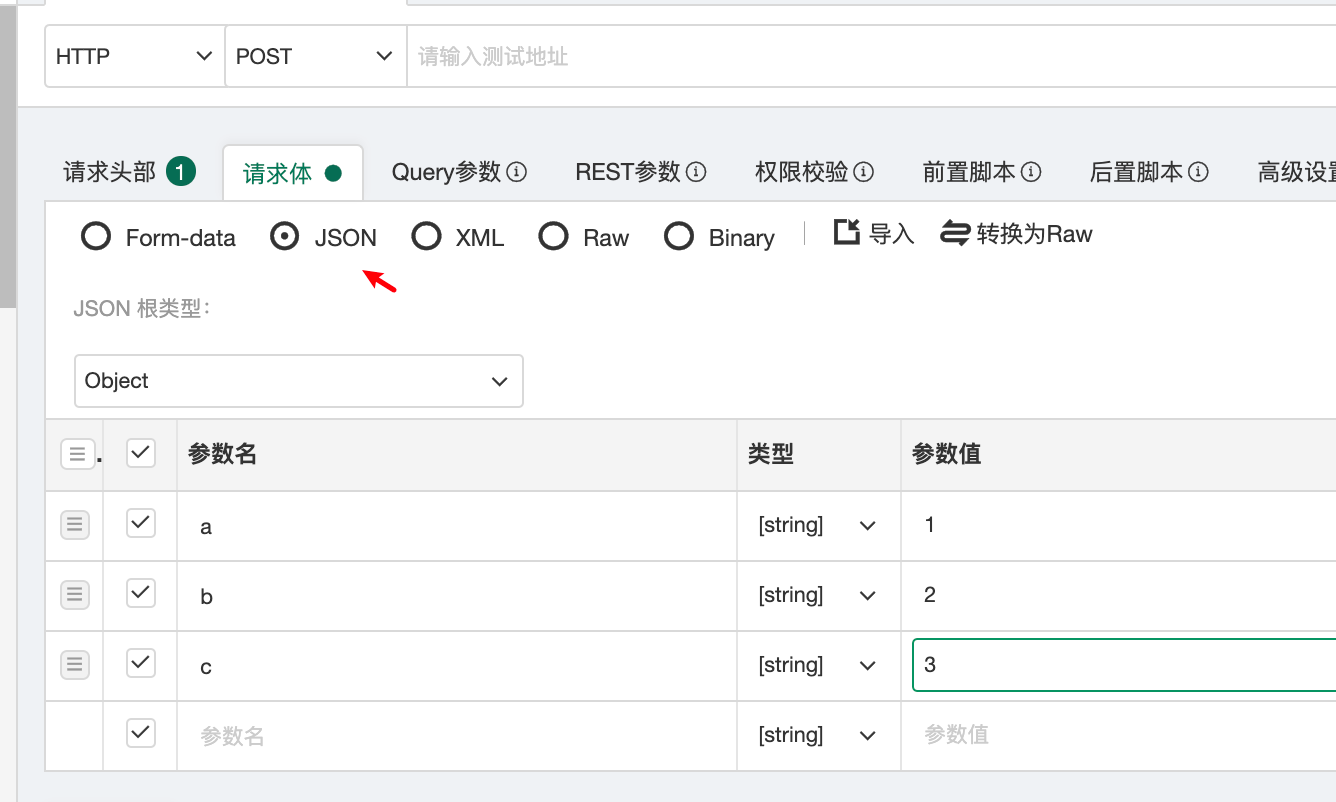Click the 转换为Raw swap arrows icon
1336x802 pixels.
(955, 234)
